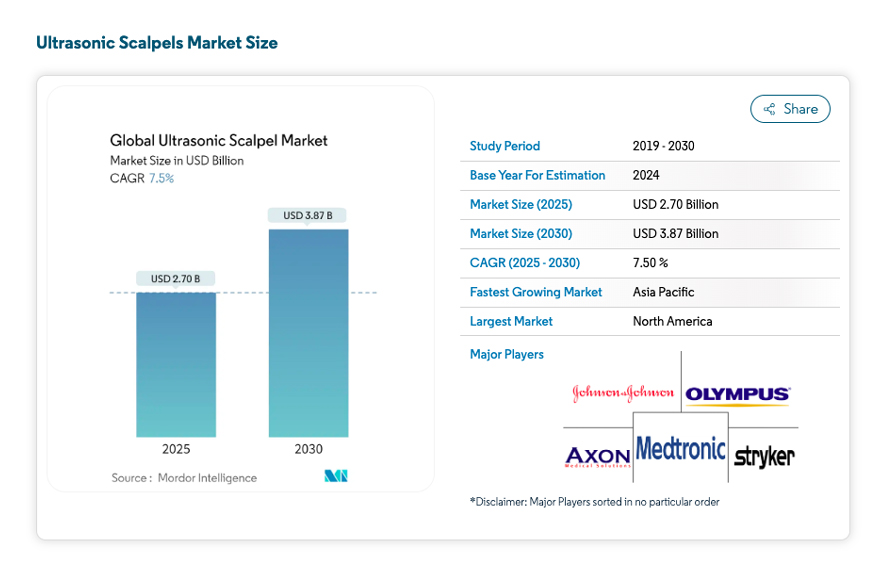Click the CAGR (2025 - 2030) label
Image resolution: width=895 pixels, height=573 pixels.
pyautogui.click(x=525, y=263)
